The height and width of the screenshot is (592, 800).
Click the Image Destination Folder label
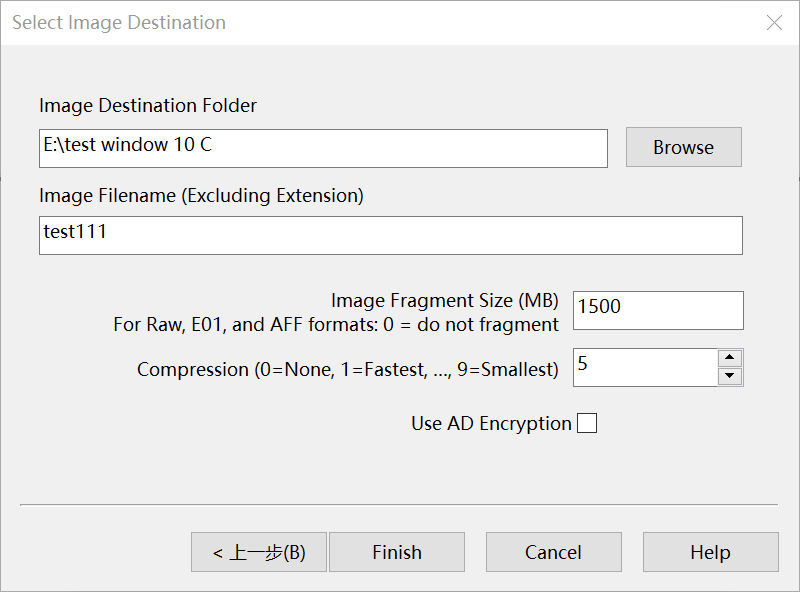coord(148,105)
